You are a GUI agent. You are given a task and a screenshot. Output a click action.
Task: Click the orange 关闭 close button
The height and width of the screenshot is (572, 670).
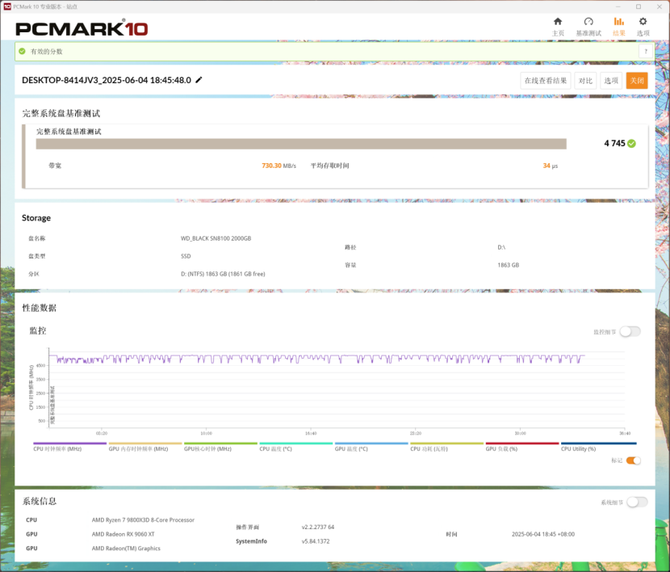[x=637, y=81]
